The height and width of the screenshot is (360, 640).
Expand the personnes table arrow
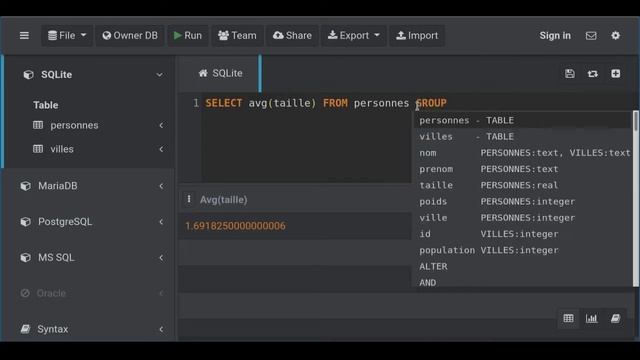(x=161, y=125)
